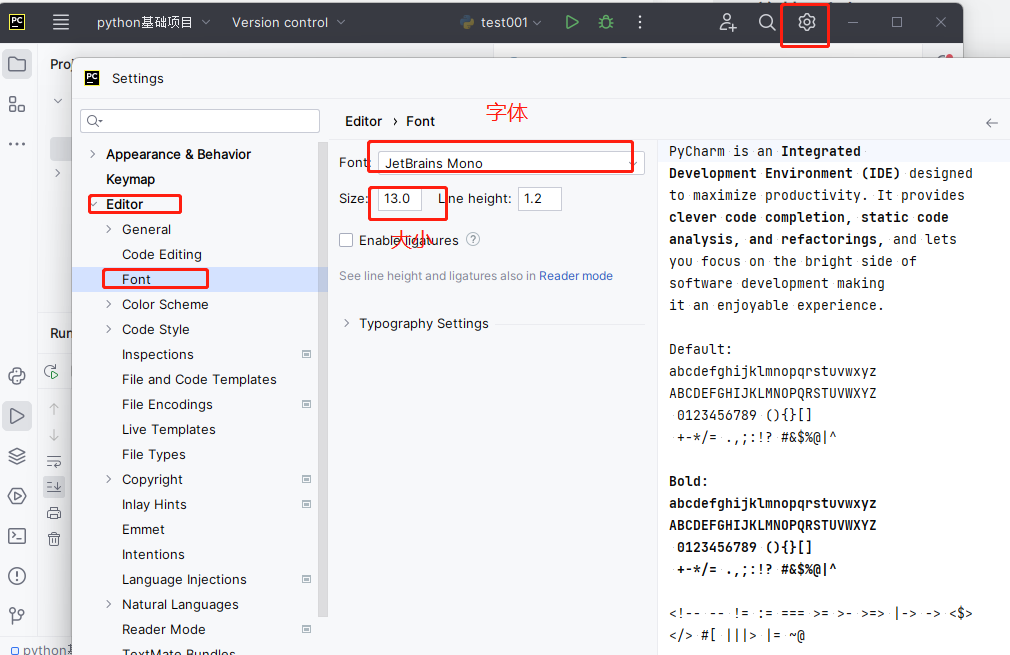
Task: Open Search Everywhere magnifier icon
Action: tap(767, 23)
